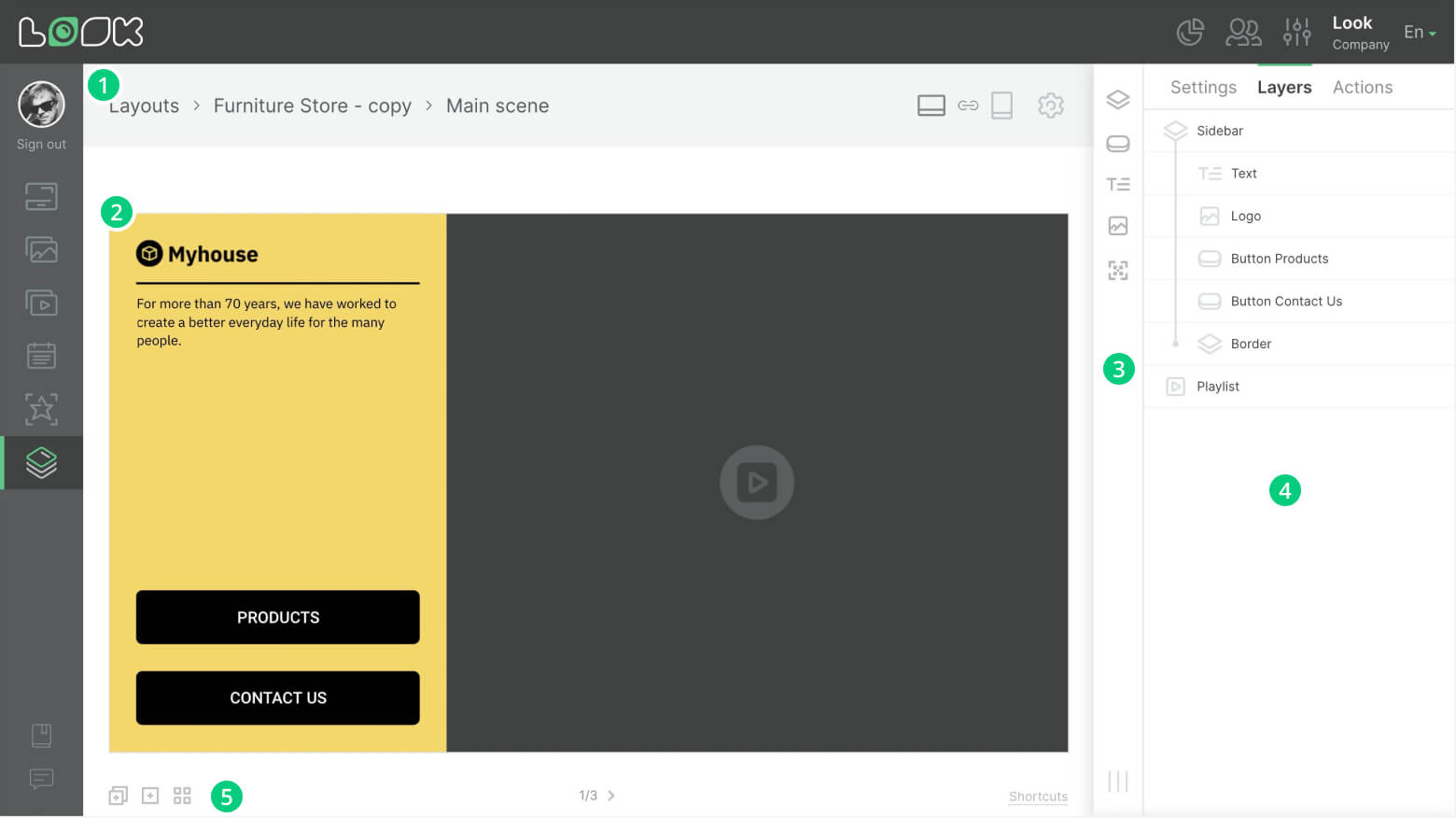Select the Button Contact Us layer
The image size is (1456, 818).
pos(1286,301)
